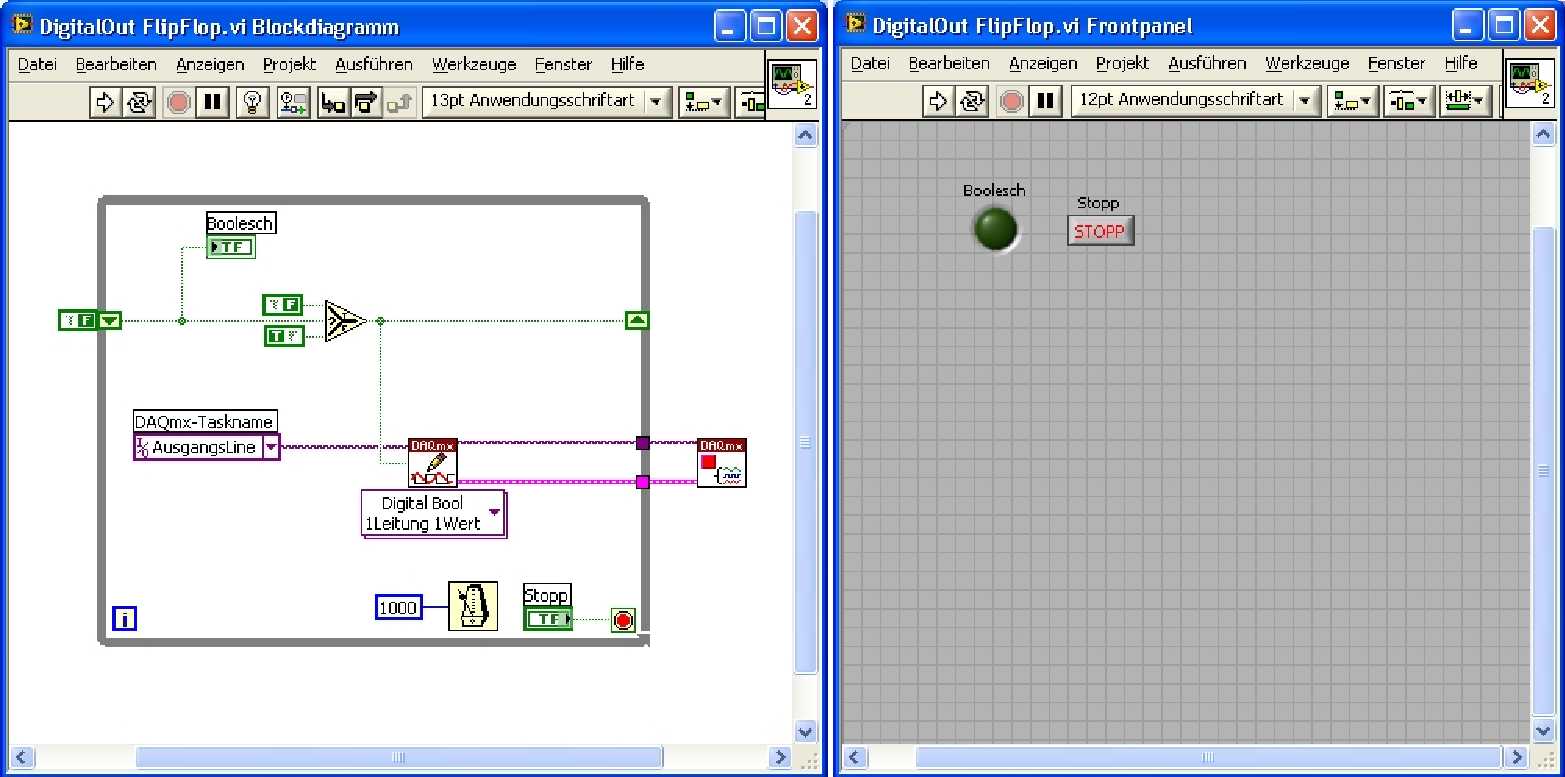
Task: Select the metronome Wait Until Next ms node
Action: pyautogui.click(x=472, y=605)
